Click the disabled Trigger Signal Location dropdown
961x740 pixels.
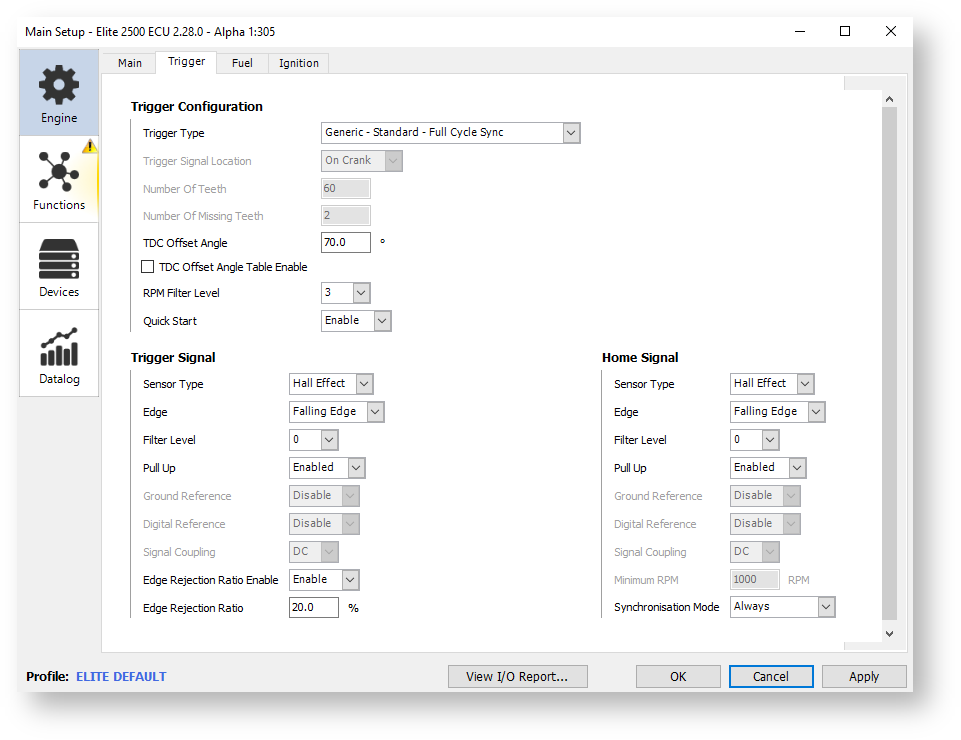coord(362,161)
